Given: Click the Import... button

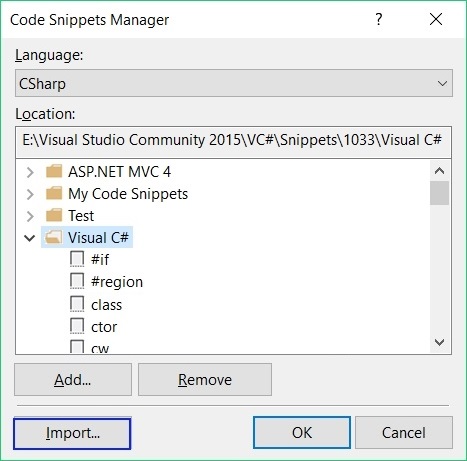Looking at the screenshot, I should (72, 433).
